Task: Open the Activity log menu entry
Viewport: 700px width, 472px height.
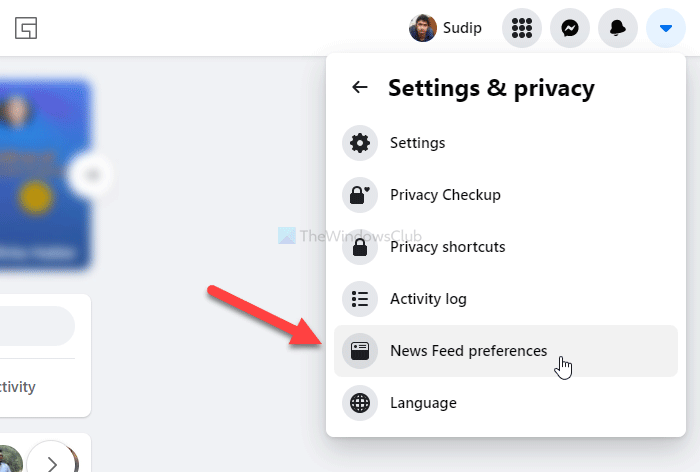Action: (428, 299)
